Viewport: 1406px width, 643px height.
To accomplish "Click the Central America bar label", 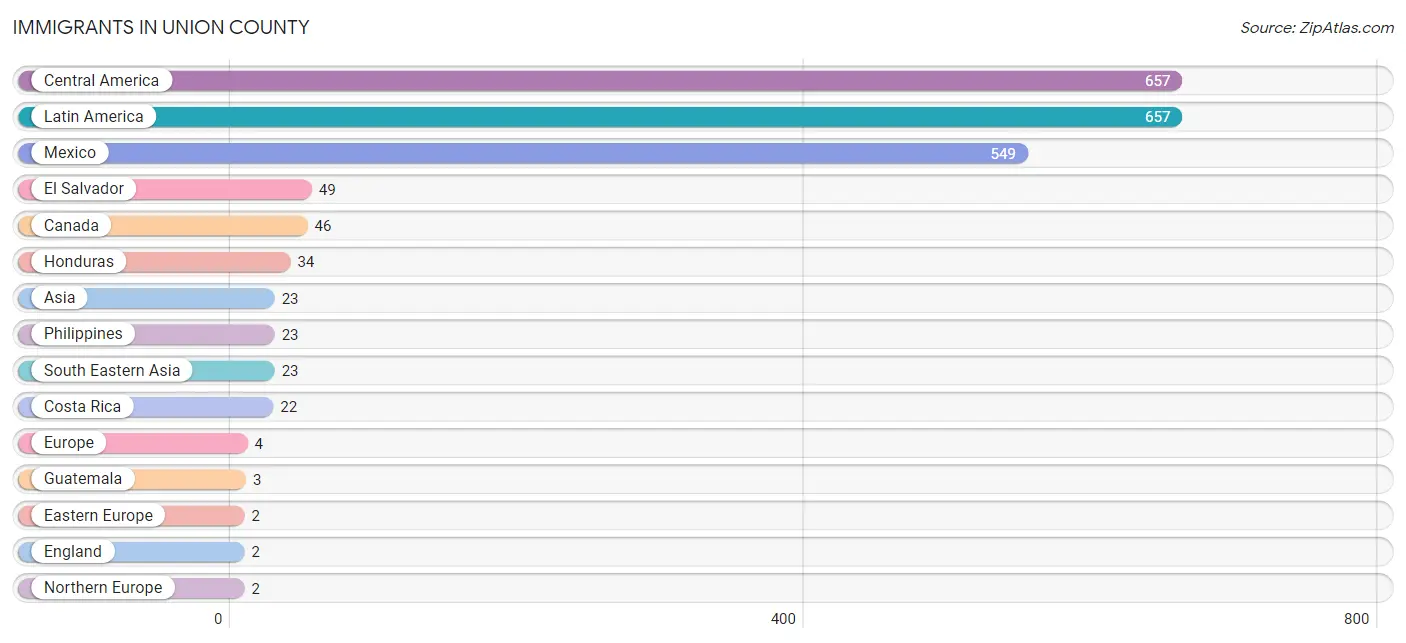I will pos(101,81).
